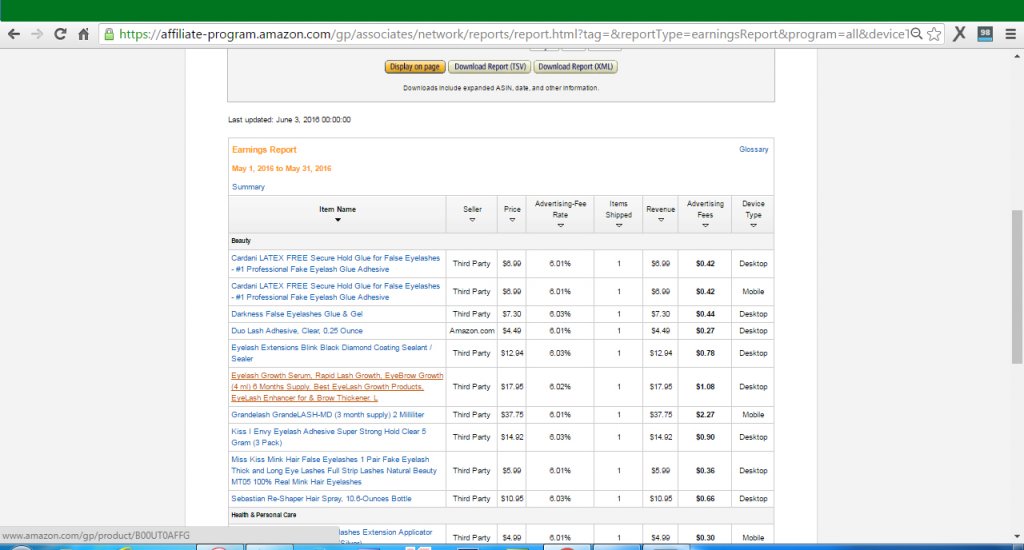1024x550 pixels.
Task: Bookmark this page with the star icon
Action: click(x=935, y=34)
